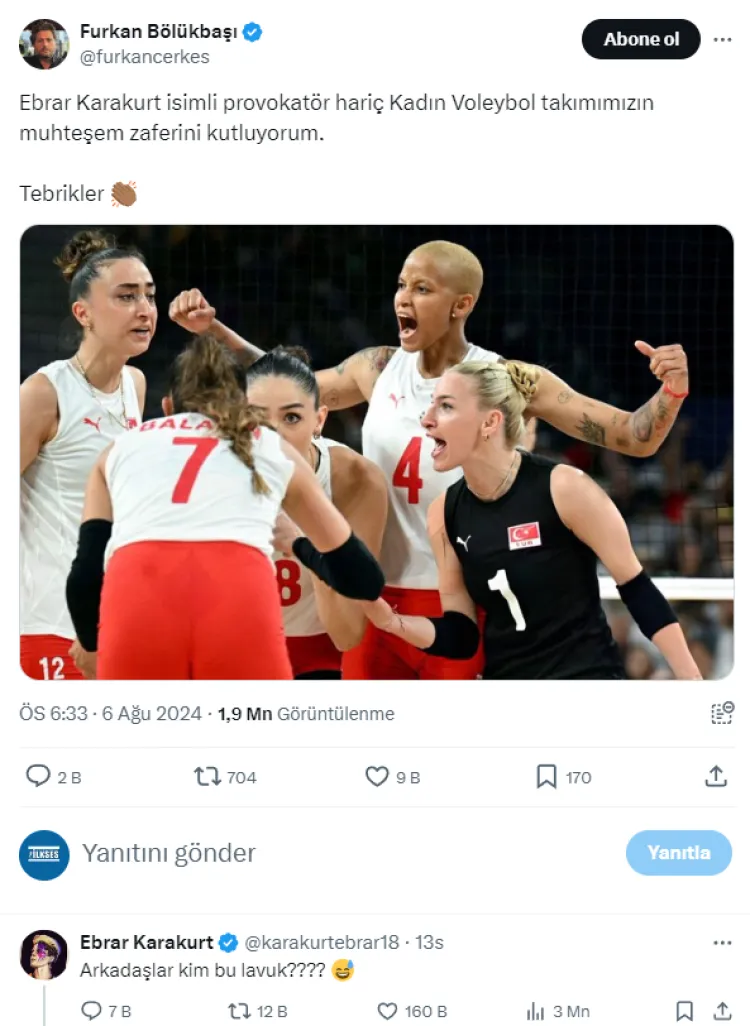Open the reader view icon beside view count
Viewport: 750px width, 1026px height.
(722, 713)
